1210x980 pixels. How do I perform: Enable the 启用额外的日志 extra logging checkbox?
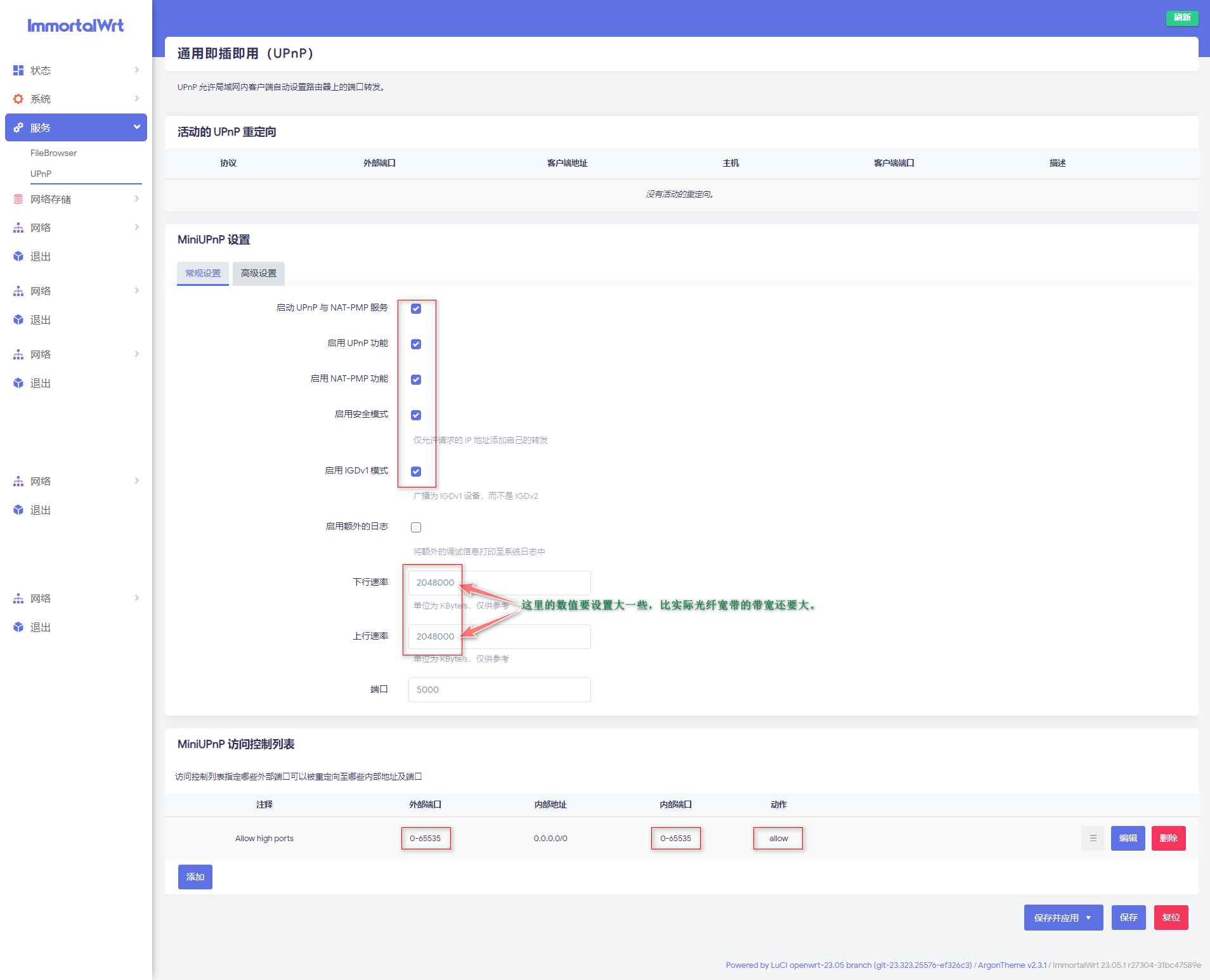click(416, 527)
